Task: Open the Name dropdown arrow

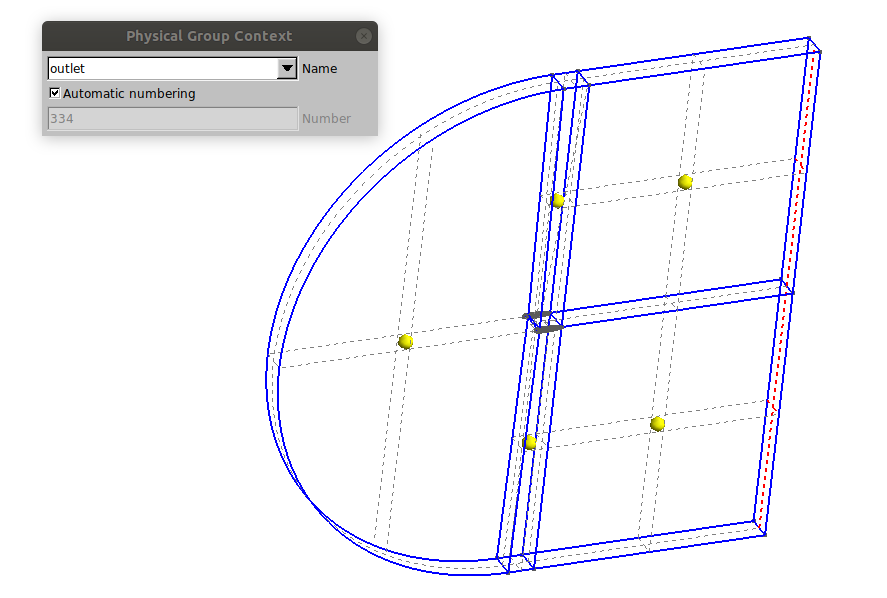Action: coord(287,68)
